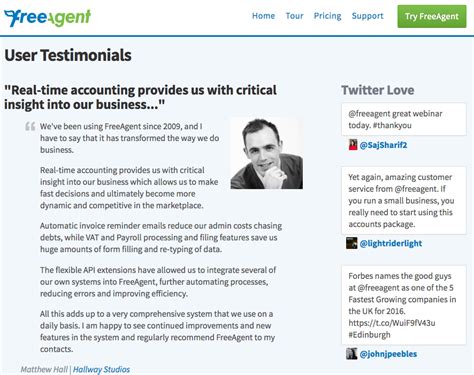Click the 'great webinar today' tweet box
This screenshot has height=375, width=474.
(404, 119)
